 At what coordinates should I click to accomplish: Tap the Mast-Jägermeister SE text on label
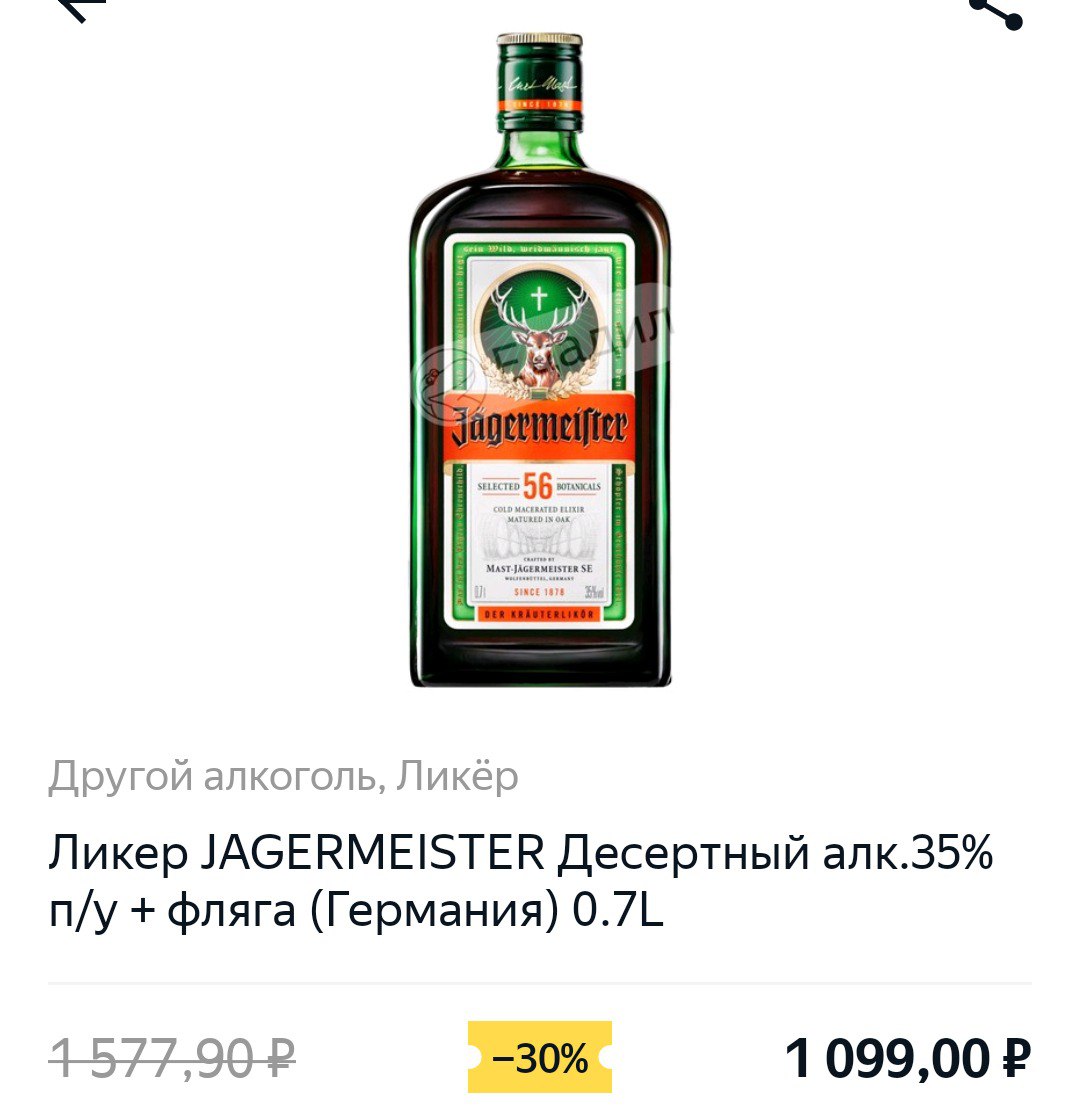pos(539,568)
